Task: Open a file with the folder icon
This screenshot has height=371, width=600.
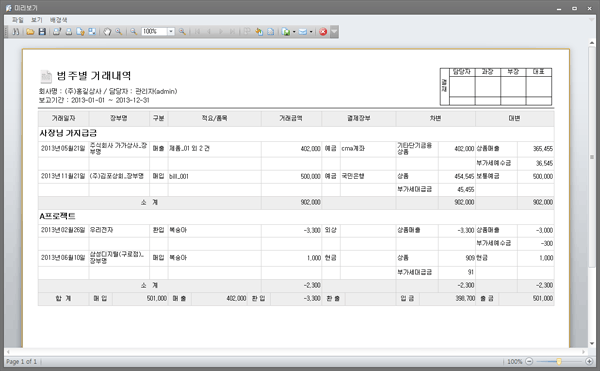Action: (x=30, y=32)
